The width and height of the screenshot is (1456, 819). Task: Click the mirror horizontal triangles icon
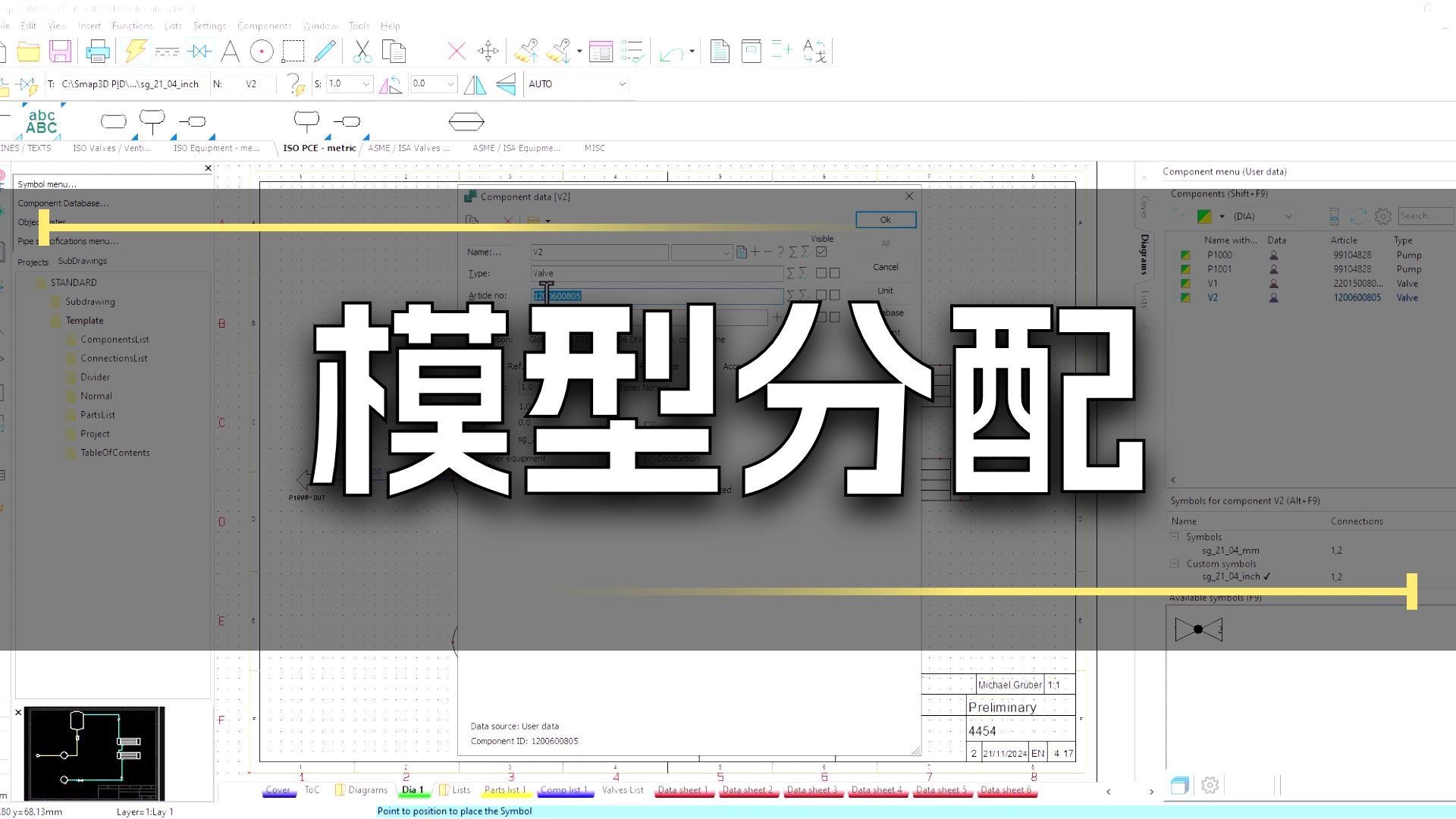coord(475,84)
